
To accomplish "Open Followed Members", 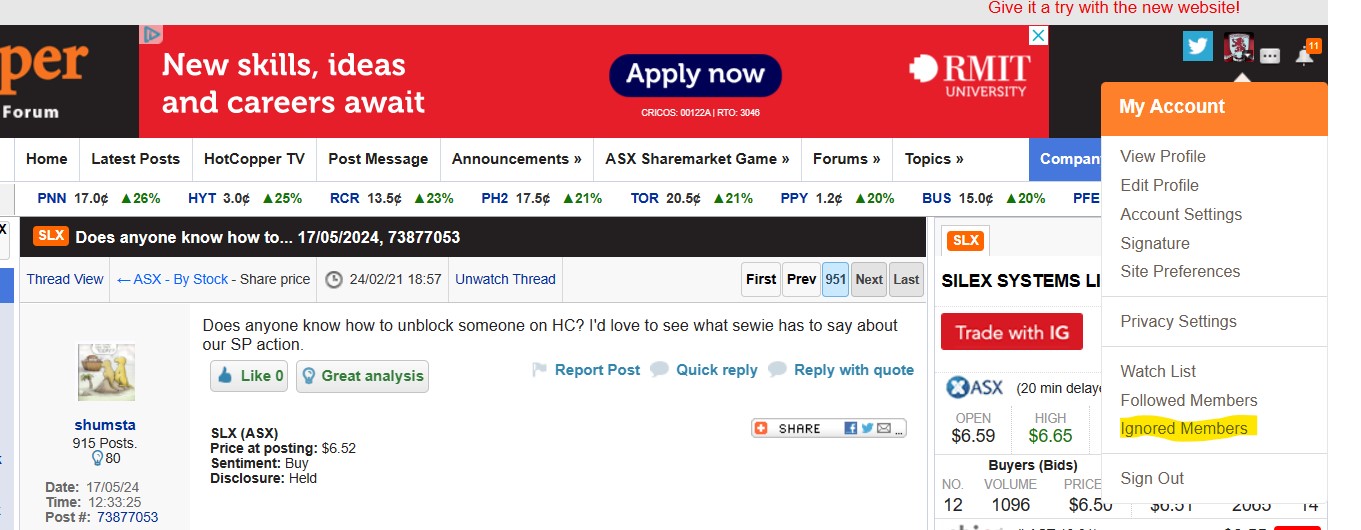I will [x=1189, y=400].
